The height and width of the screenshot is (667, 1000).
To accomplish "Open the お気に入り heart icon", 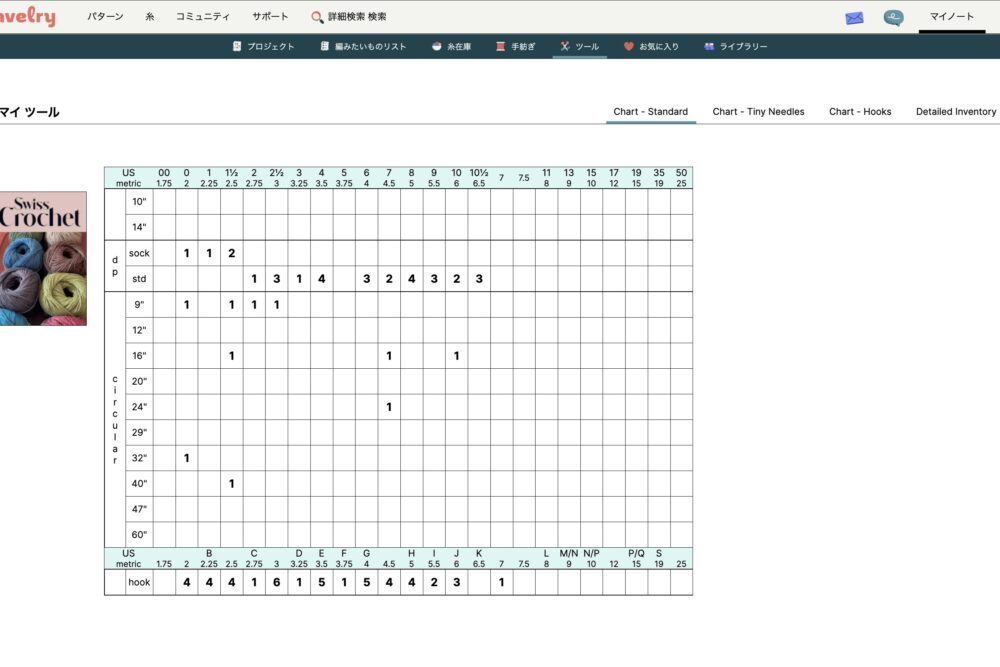I will [x=629, y=46].
